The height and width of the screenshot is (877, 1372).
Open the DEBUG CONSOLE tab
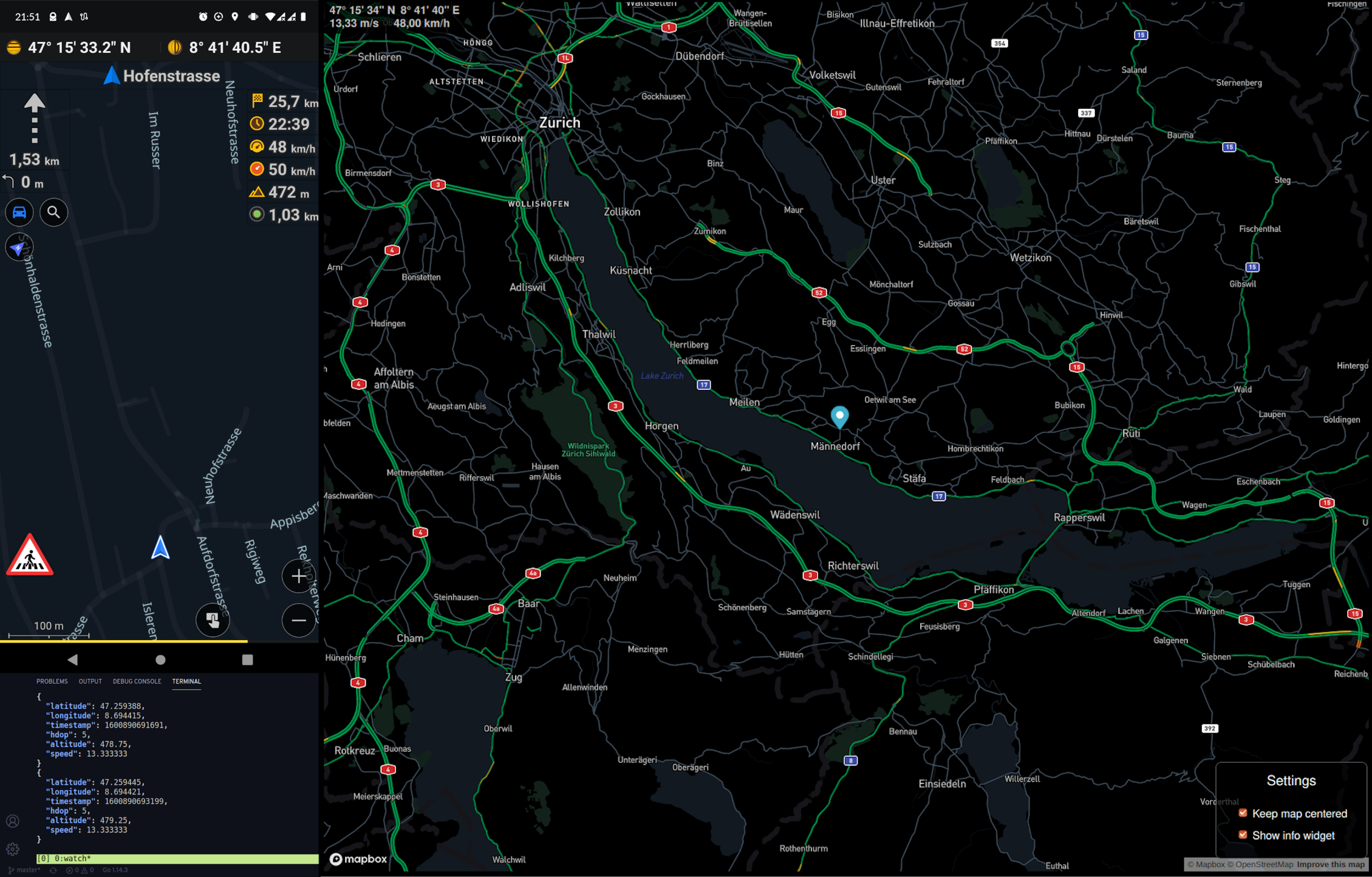click(137, 681)
